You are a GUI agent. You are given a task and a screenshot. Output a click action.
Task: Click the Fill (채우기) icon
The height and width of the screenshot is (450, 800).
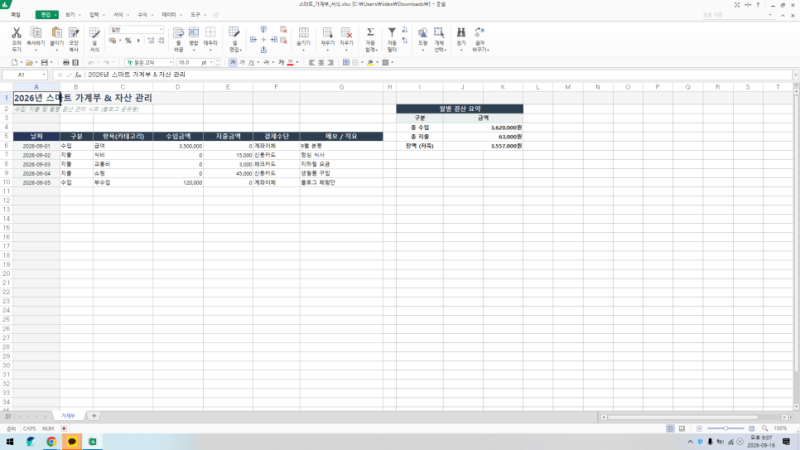pyautogui.click(x=328, y=34)
